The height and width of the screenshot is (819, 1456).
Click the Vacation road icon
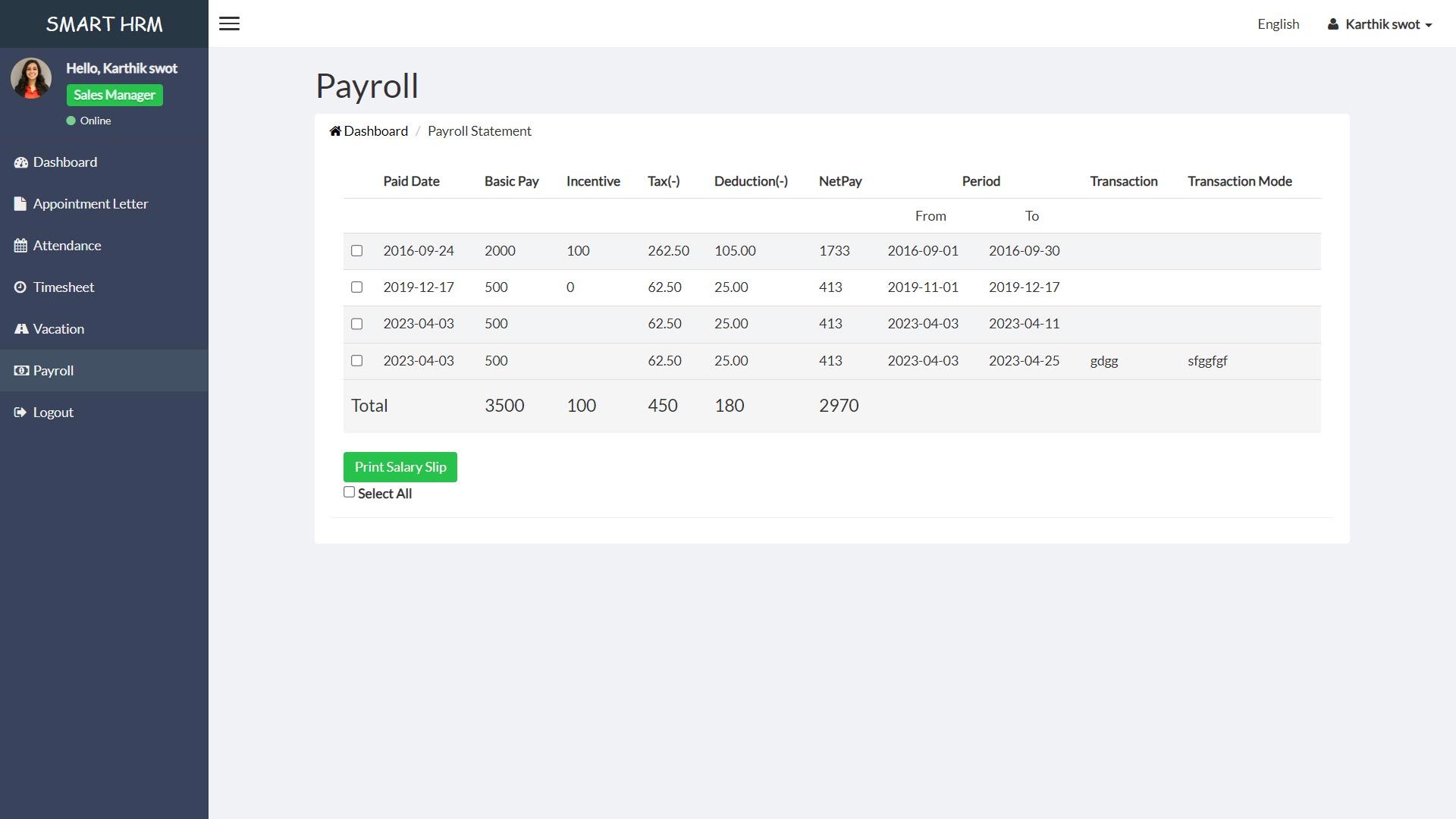20,329
